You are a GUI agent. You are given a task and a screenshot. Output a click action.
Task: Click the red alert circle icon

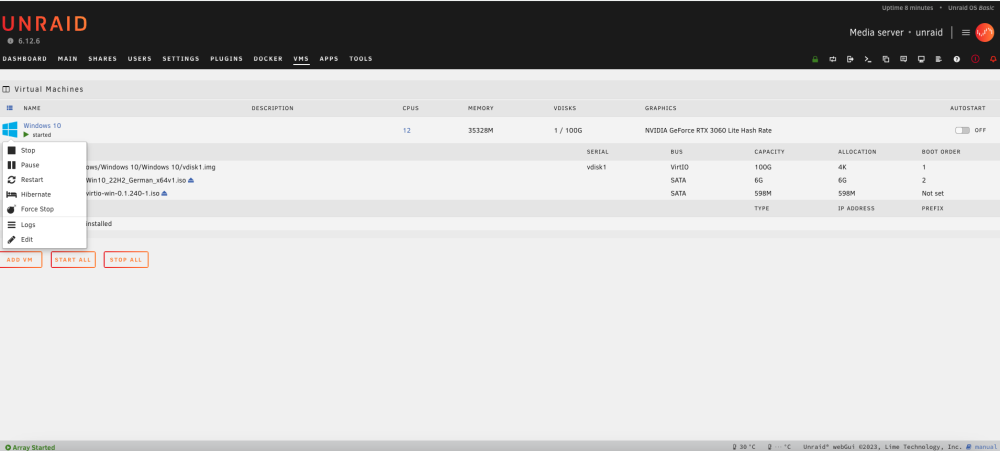(975, 59)
